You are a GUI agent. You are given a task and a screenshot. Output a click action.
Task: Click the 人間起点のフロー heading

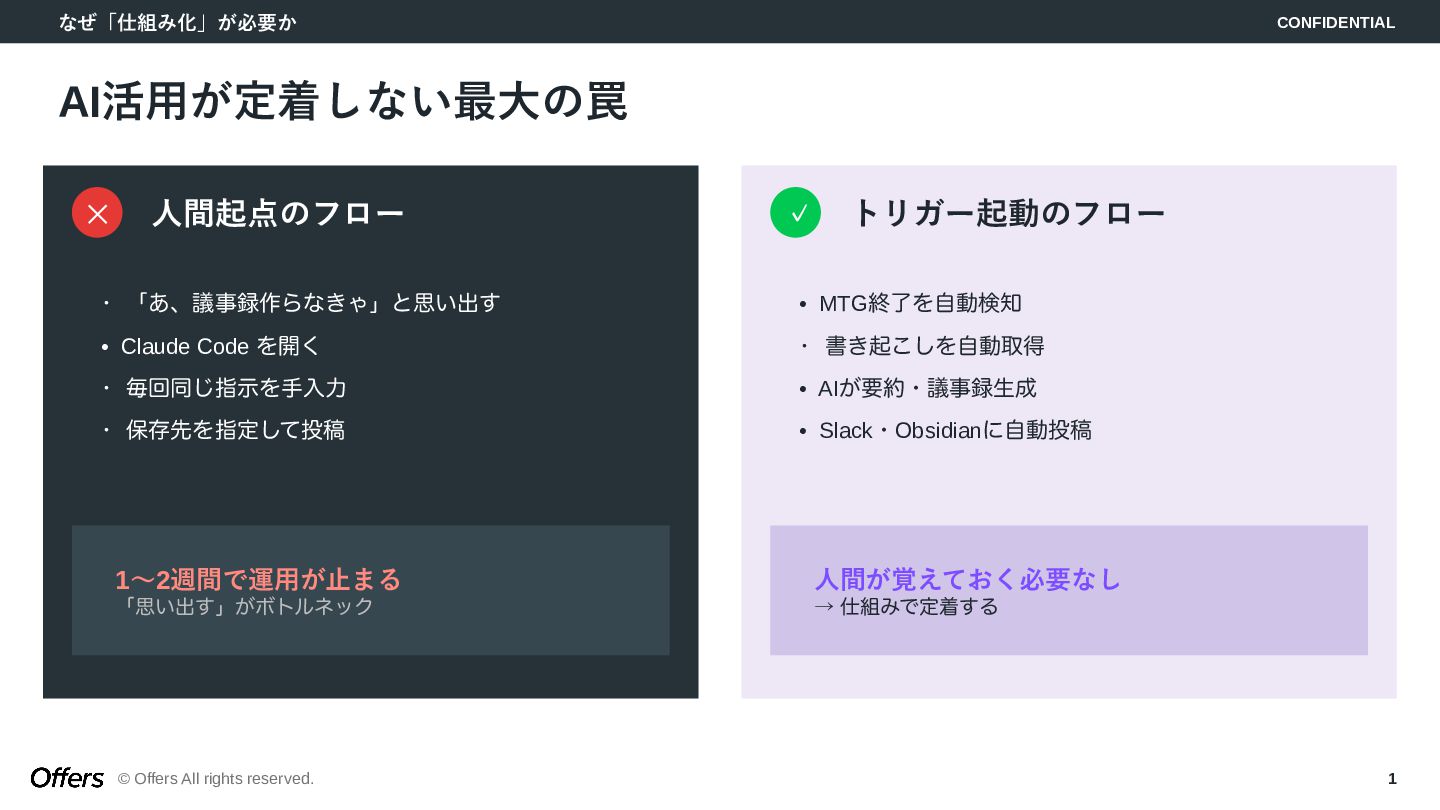click(278, 213)
